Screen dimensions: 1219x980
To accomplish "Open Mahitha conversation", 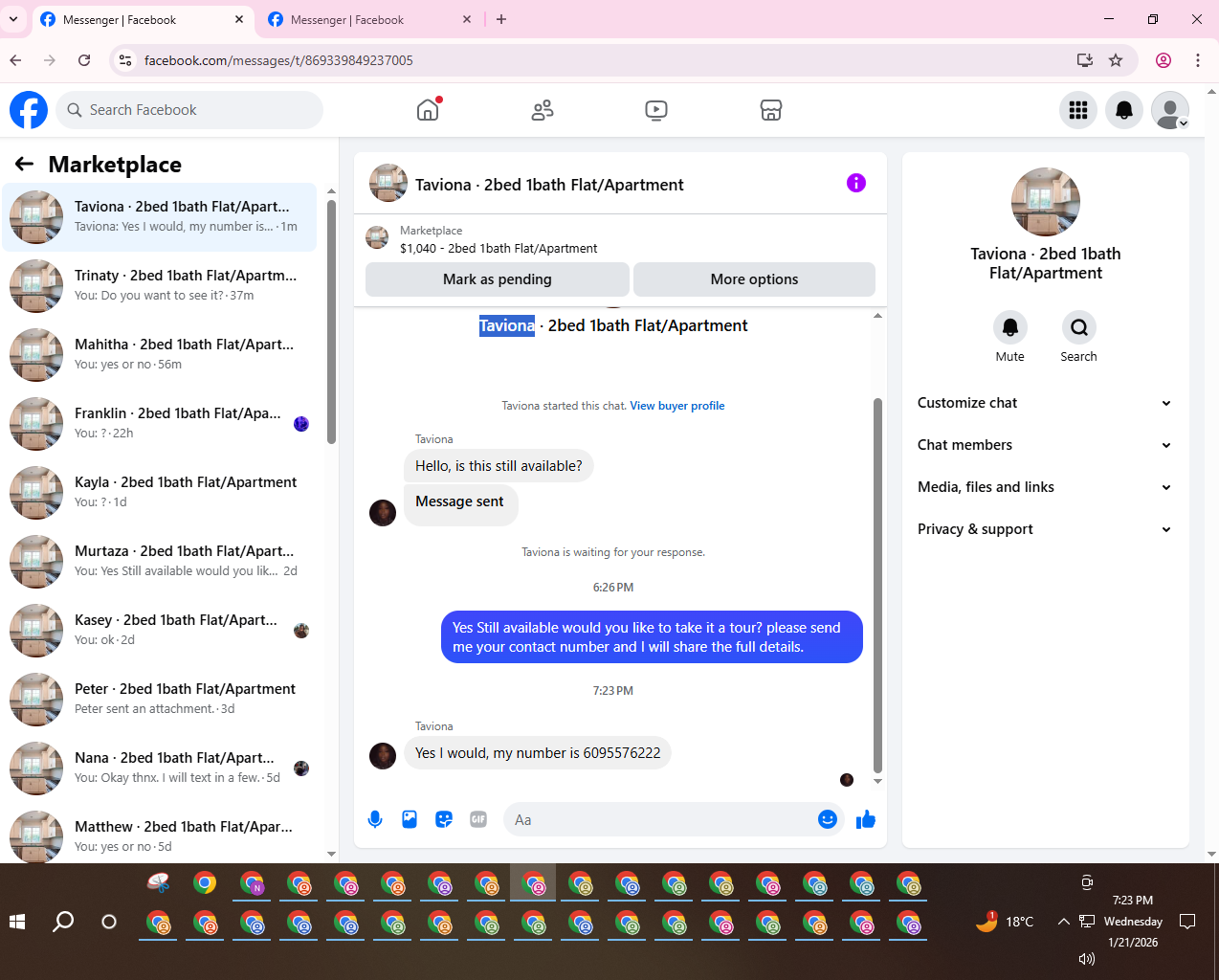I will coord(160,355).
